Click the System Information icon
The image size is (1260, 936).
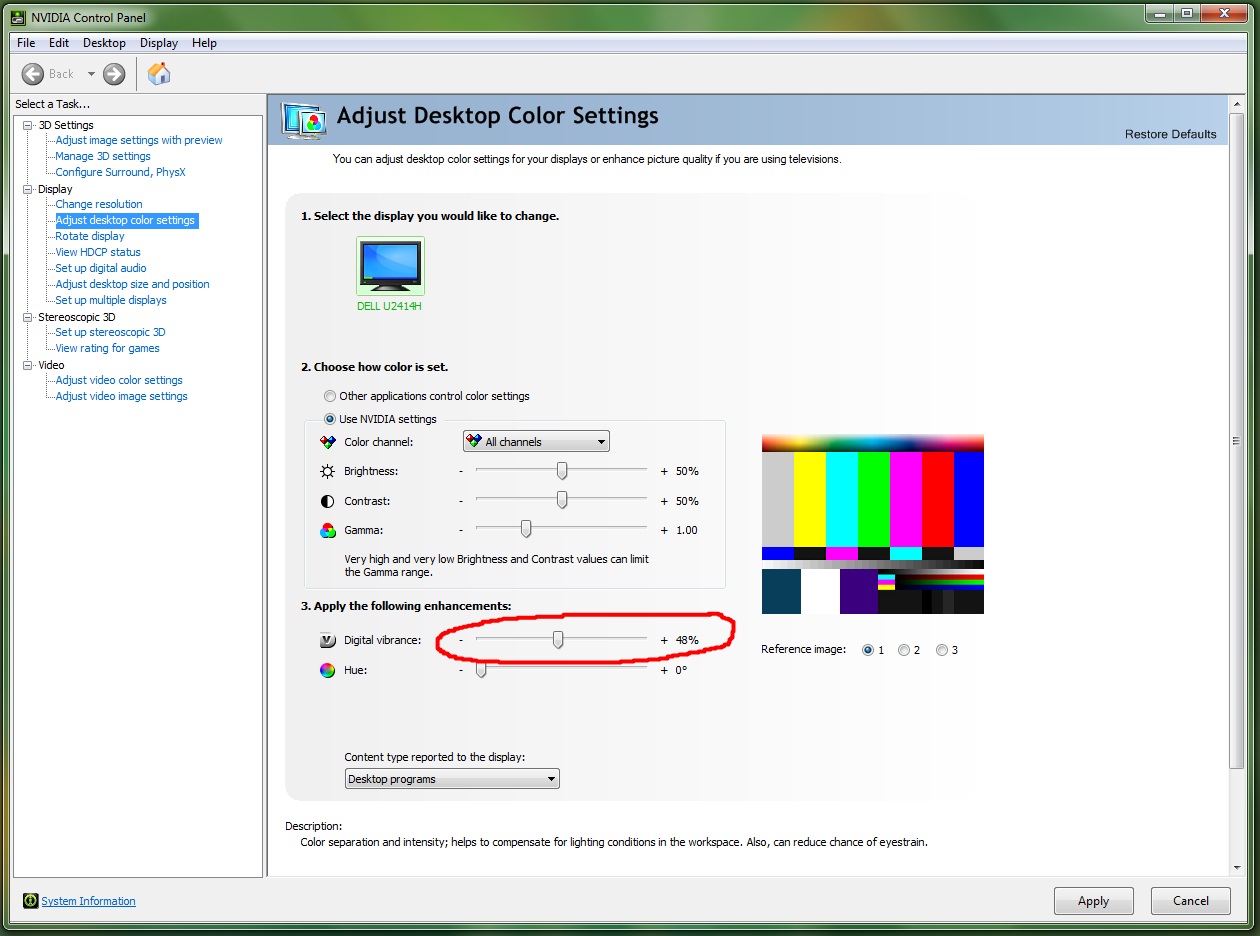30,901
